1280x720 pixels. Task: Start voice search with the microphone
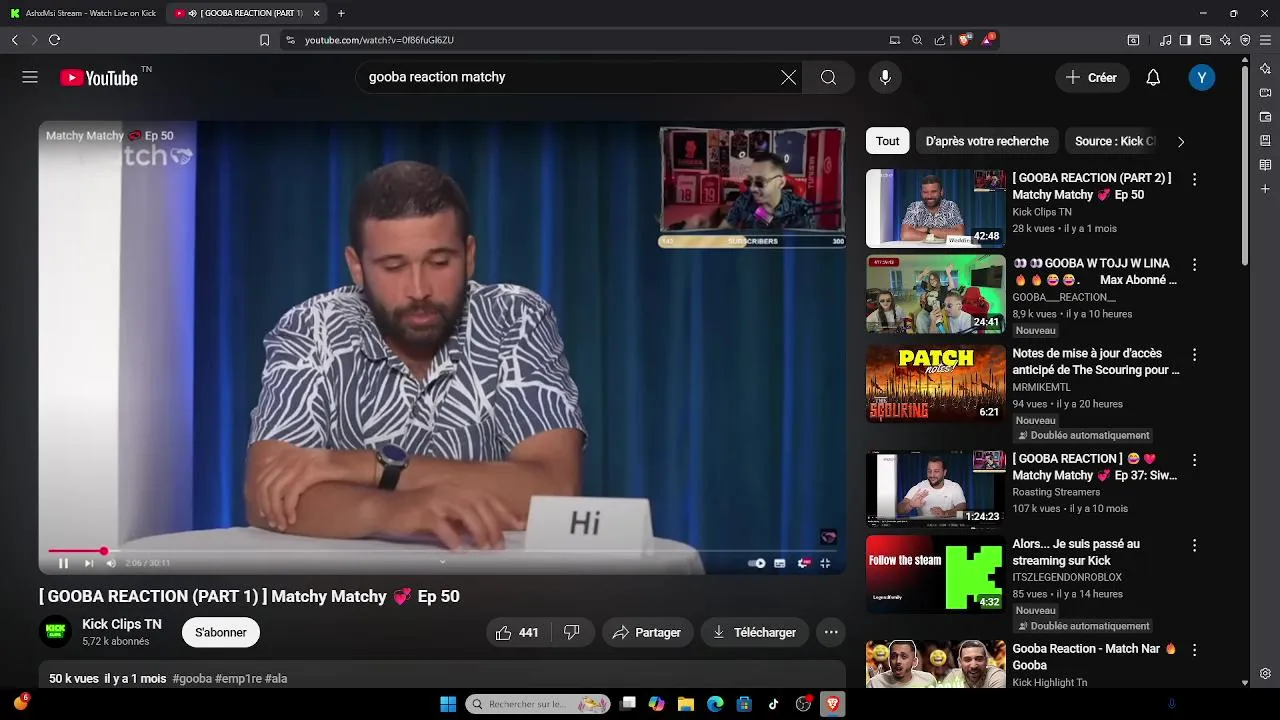(x=884, y=77)
